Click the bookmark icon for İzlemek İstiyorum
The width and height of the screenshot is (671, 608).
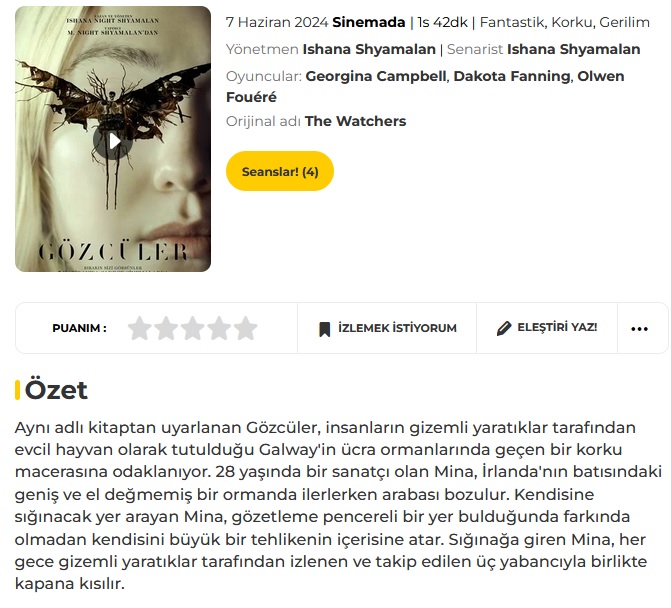click(325, 329)
